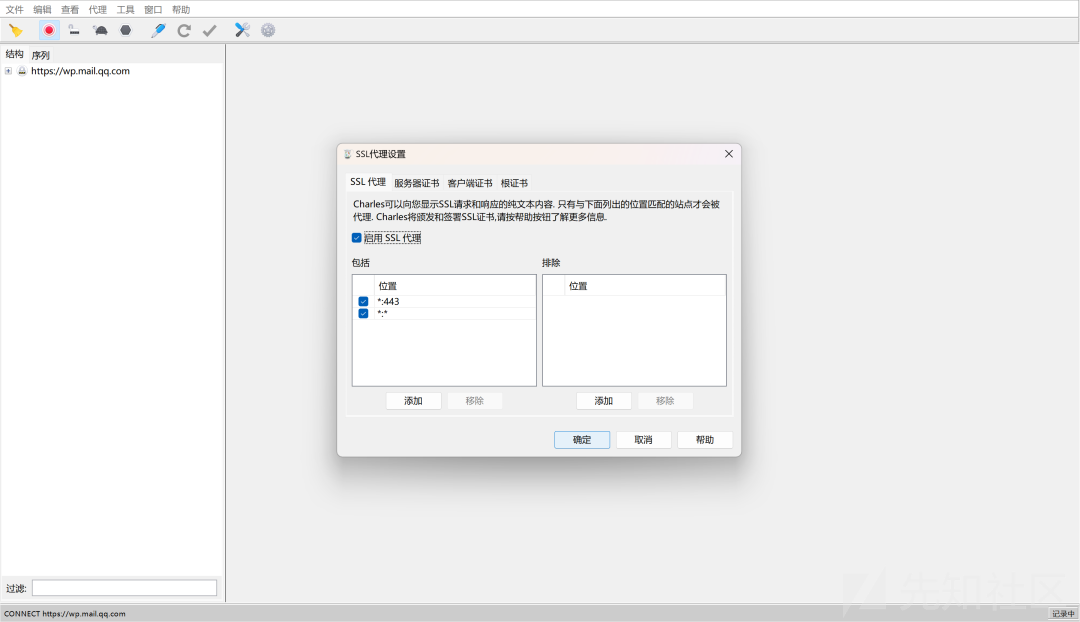Click 添加 under the 排除 list
Image resolution: width=1080 pixels, height=622 pixels.
(x=603, y=401)
